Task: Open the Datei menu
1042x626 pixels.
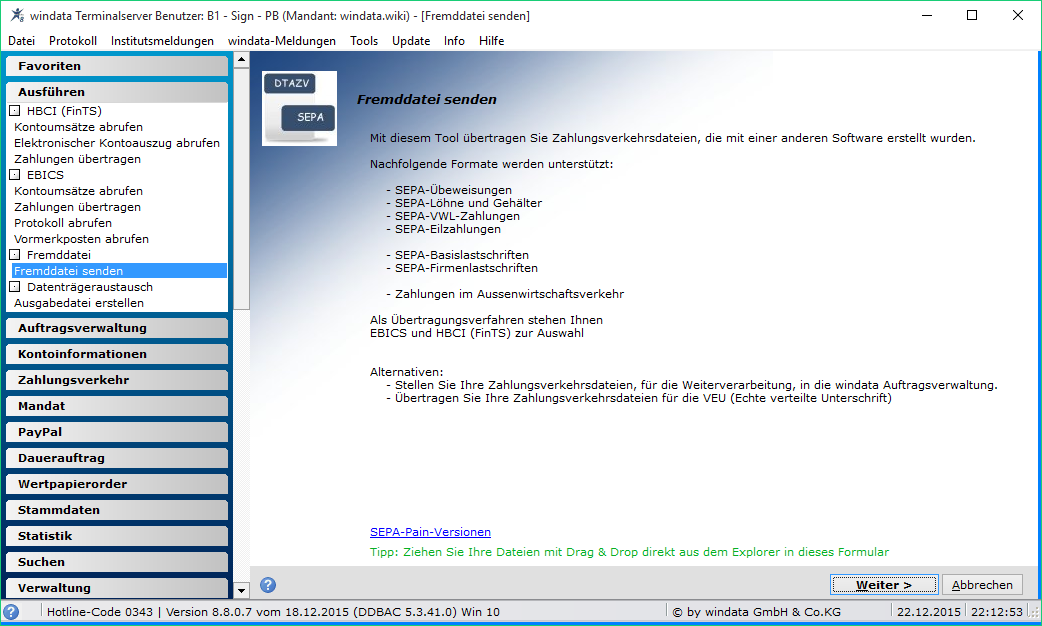Action: point(21,41)
